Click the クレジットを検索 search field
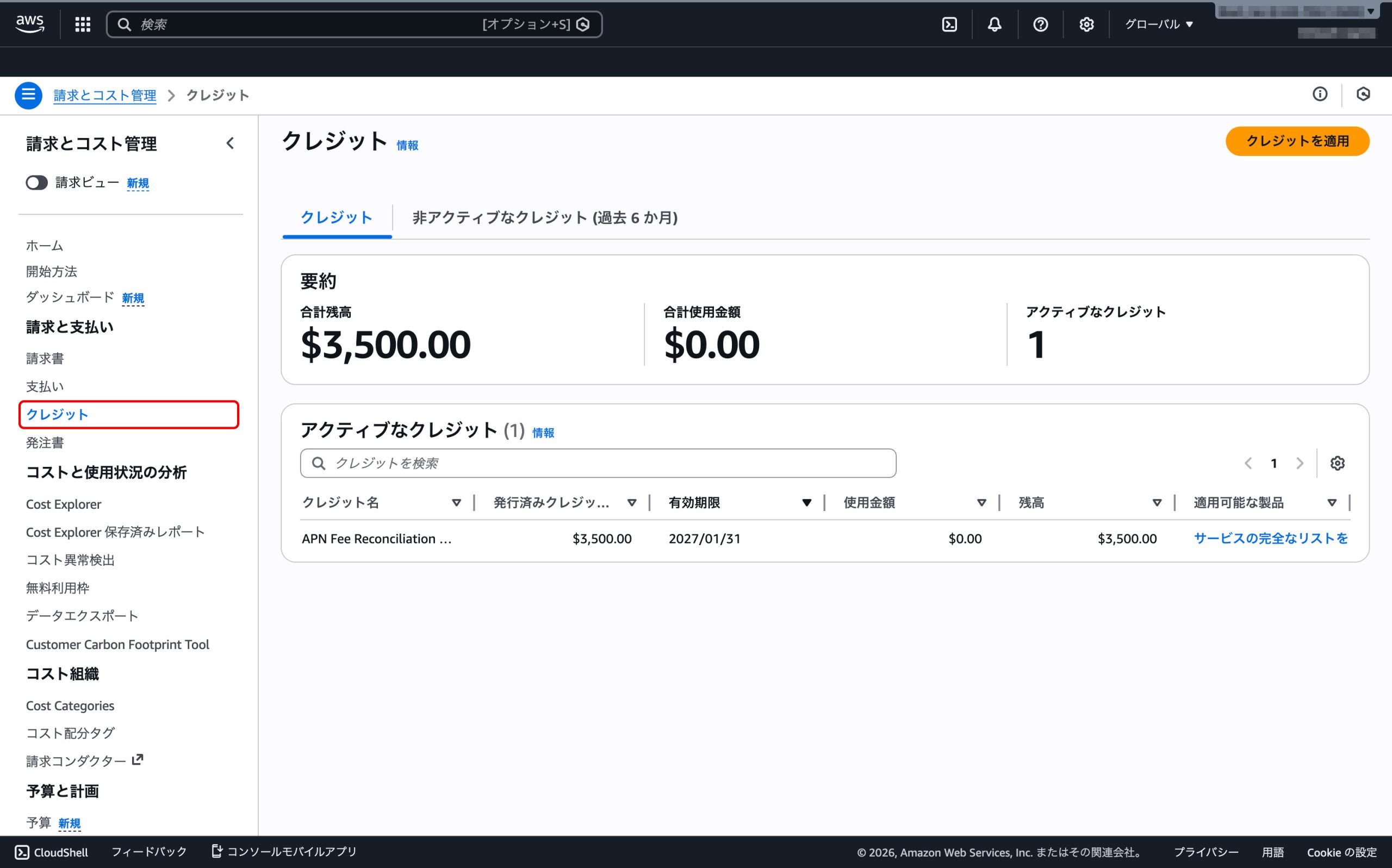The height and width of the screenshot is (868, 1392). [x=597, y=463]
